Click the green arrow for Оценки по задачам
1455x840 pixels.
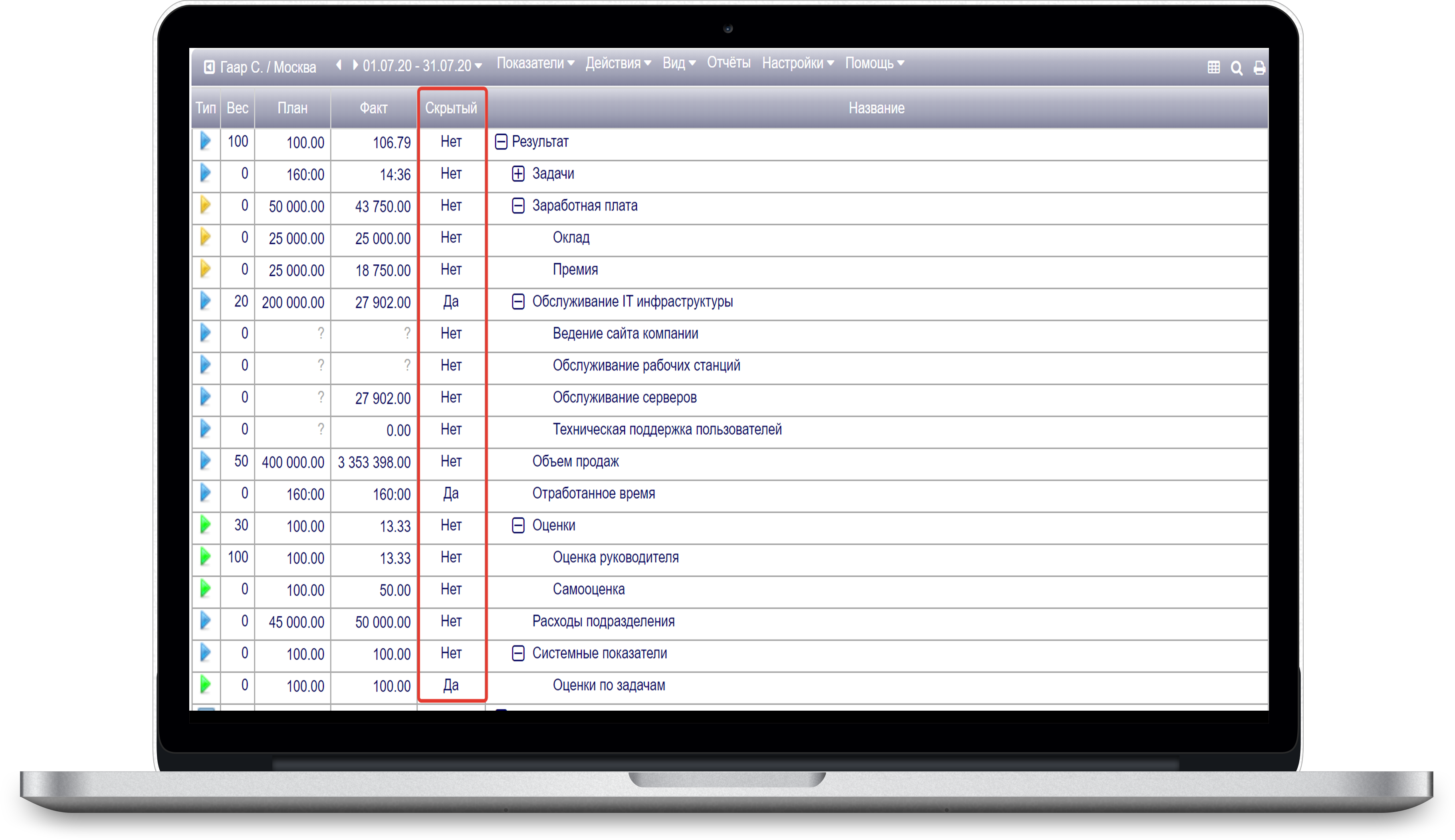[x=205, y=685]
